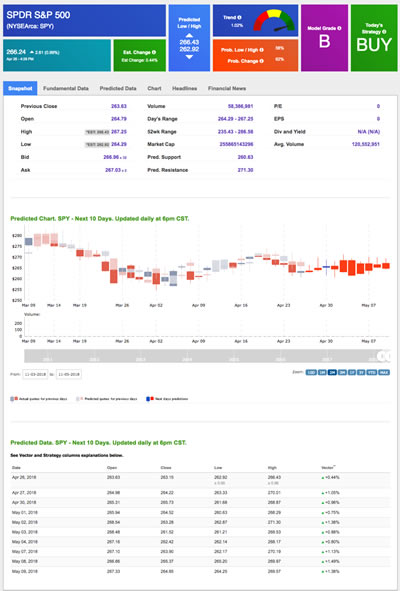Click the Model Grade B tile
The width and height of the screenshot is (400, 591).
324,38
